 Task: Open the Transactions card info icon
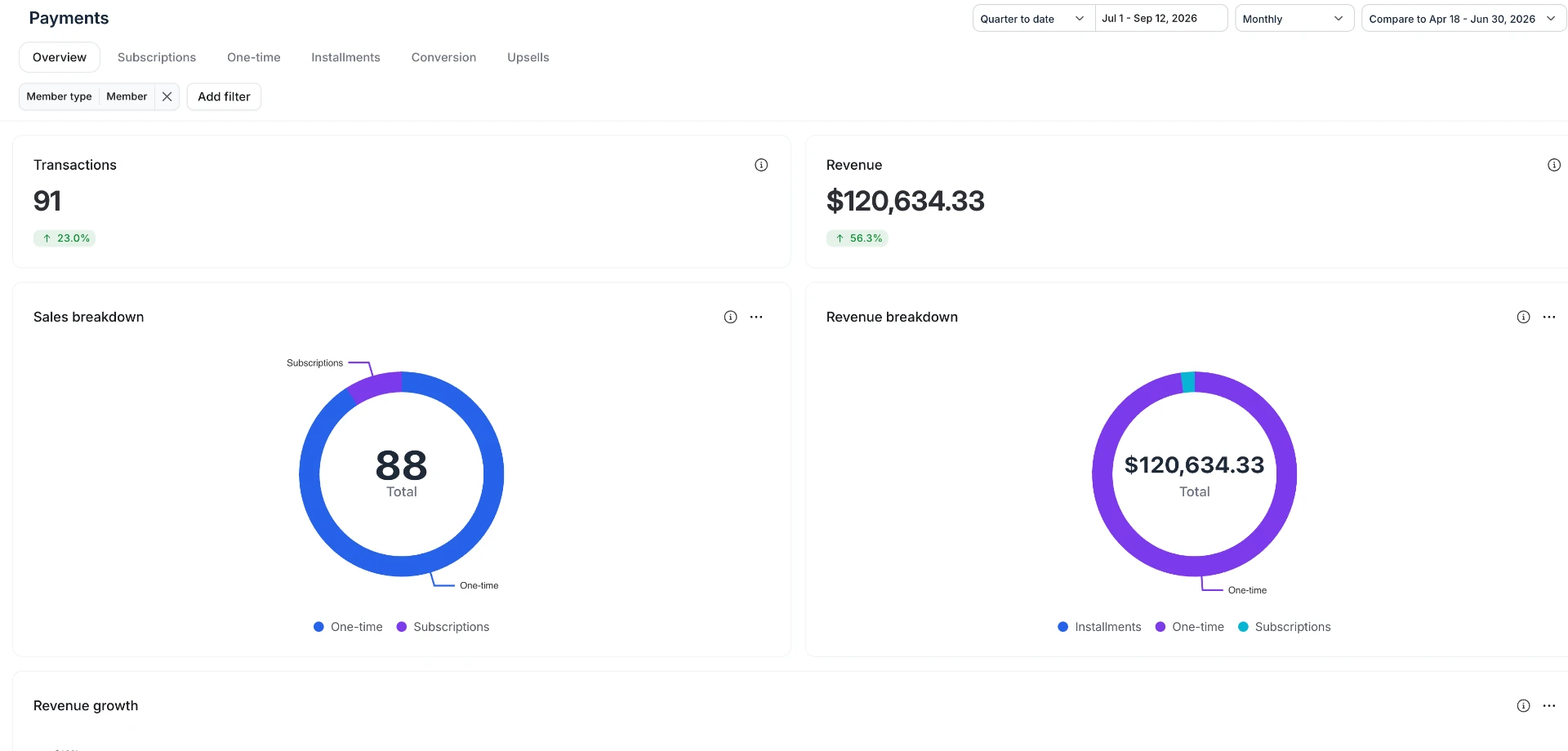pyautogui.click(x=761, y=165)
